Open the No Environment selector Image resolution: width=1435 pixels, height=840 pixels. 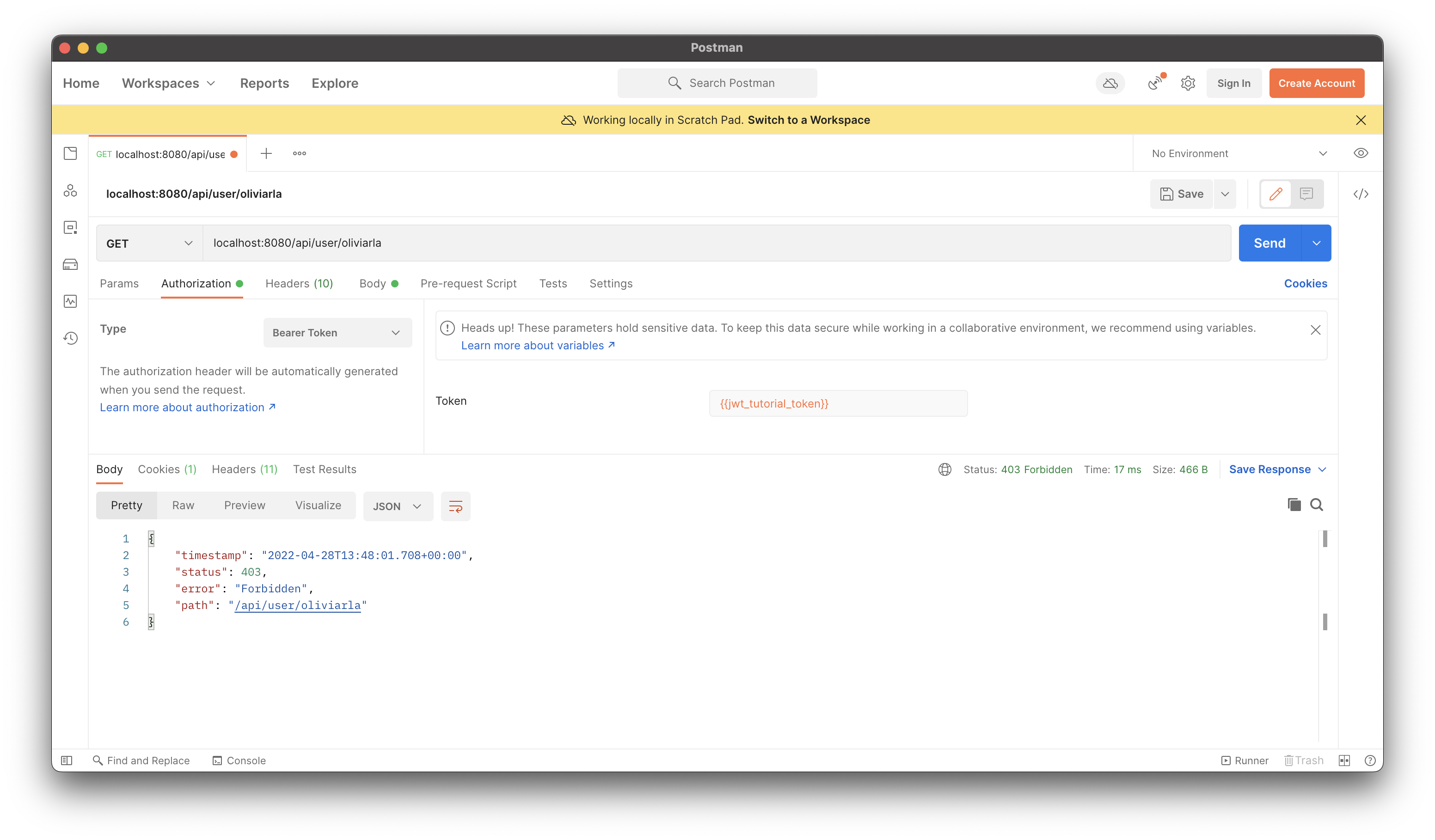[x=1239, y=154]
